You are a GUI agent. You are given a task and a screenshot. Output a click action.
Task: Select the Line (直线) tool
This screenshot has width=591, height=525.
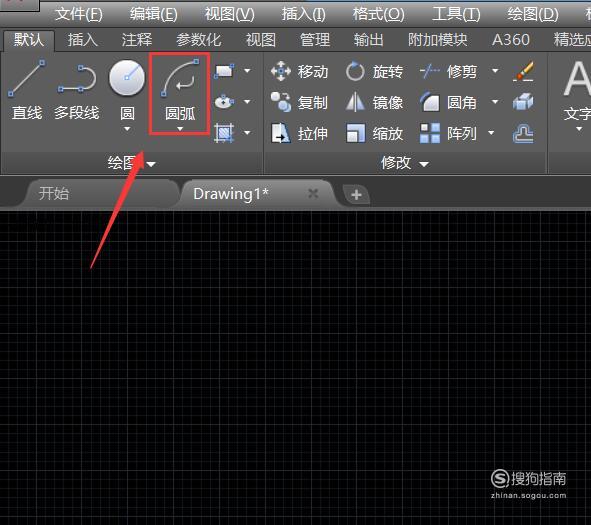pos(26,89)
